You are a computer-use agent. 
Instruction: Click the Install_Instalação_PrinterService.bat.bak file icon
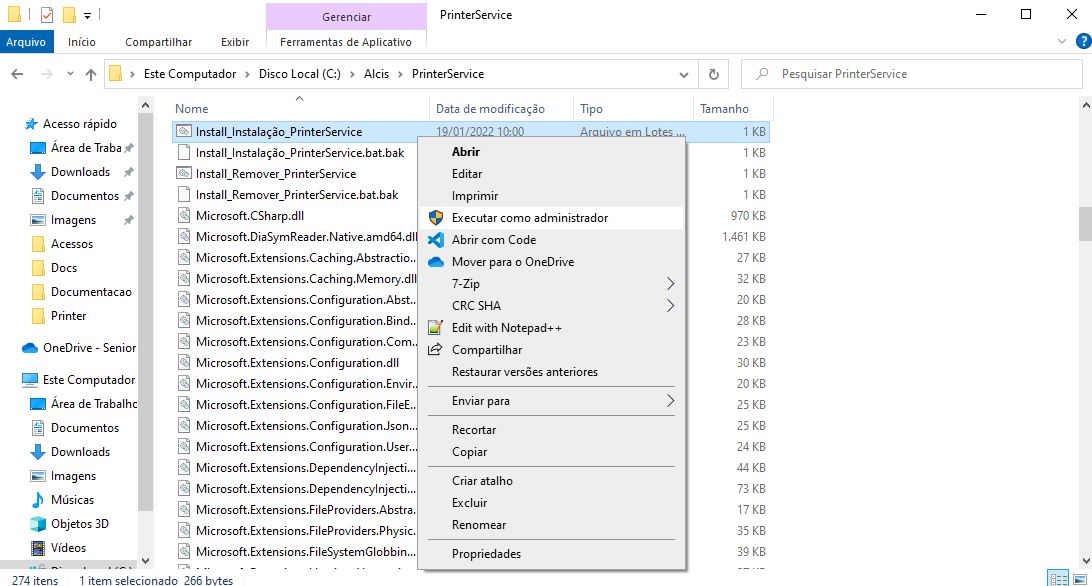coord(184,153)
